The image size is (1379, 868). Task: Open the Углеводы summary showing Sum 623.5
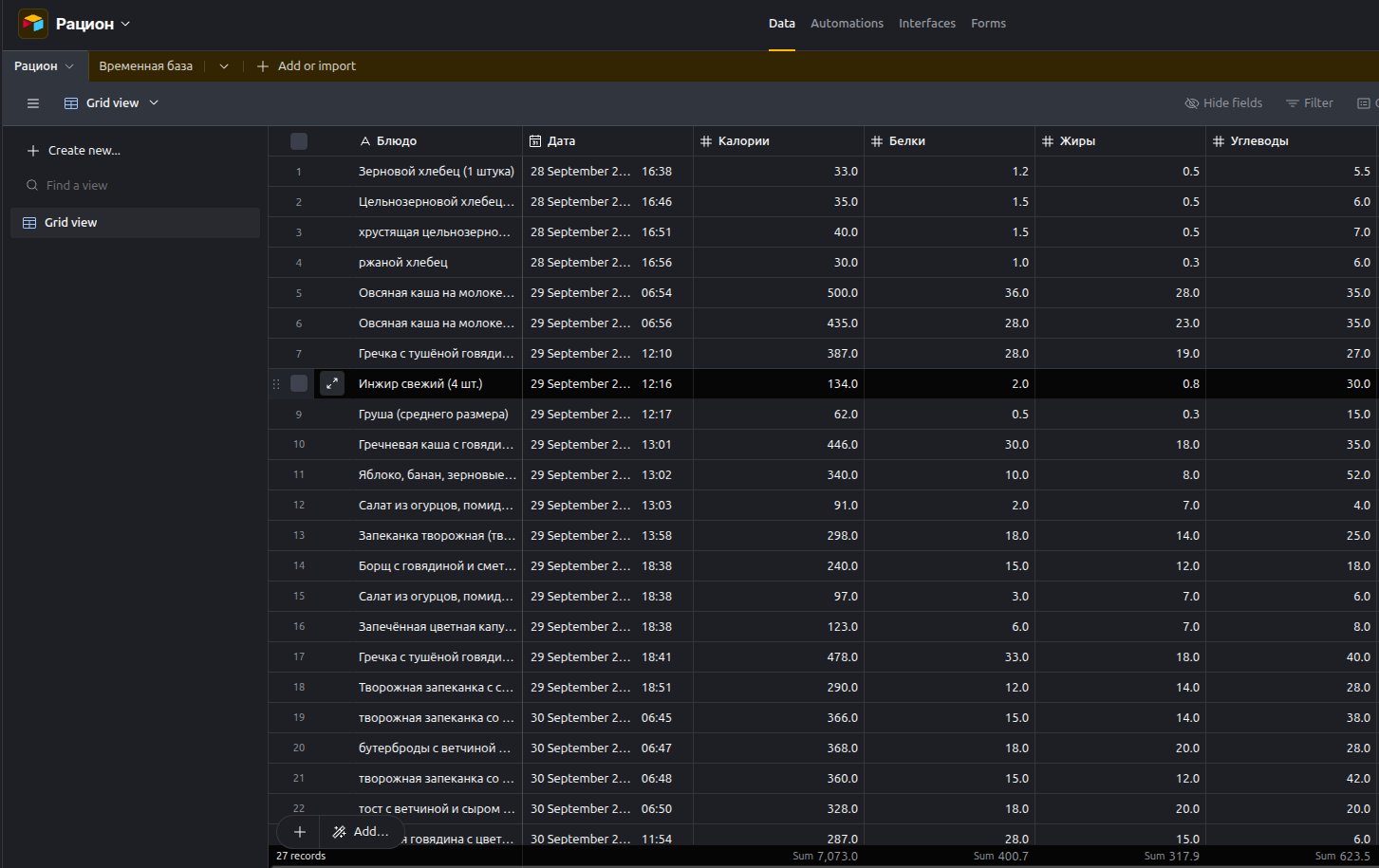[x=1292, y=856]
